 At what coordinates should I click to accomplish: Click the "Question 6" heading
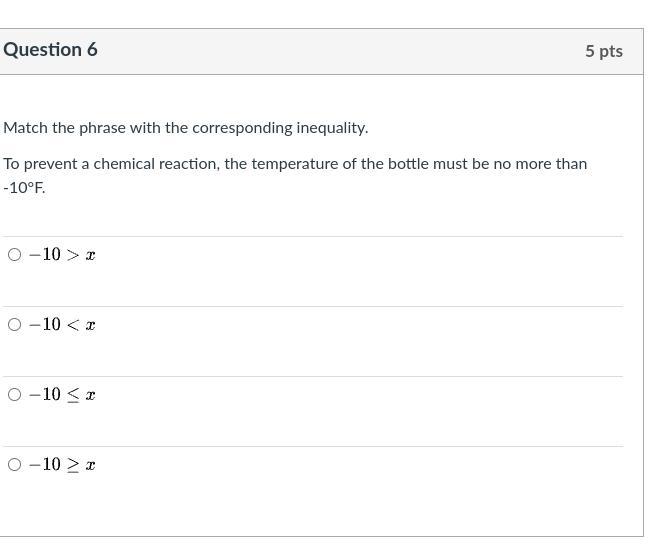pyautogui.click(x=50, y=50)
